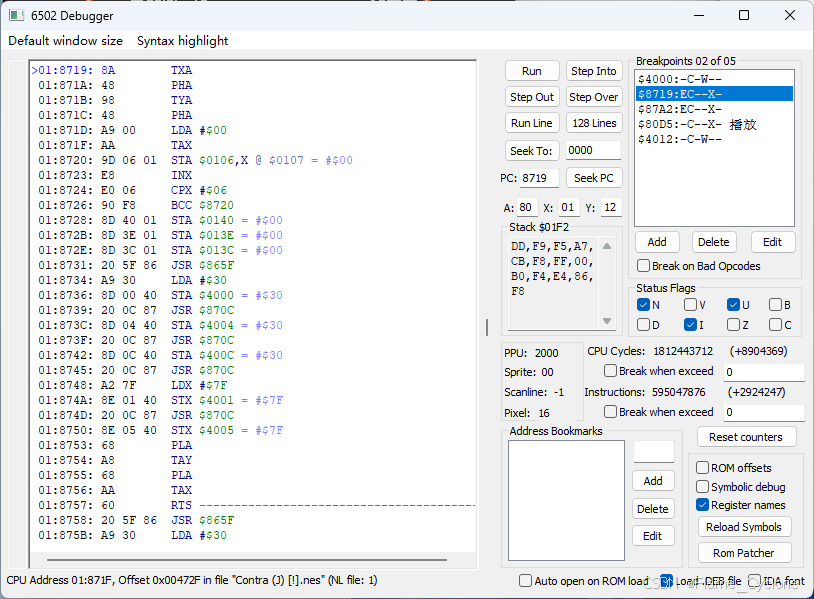The image size is (814, 599).
Task: Toggle the C status flag
Action: pos(775,325)
